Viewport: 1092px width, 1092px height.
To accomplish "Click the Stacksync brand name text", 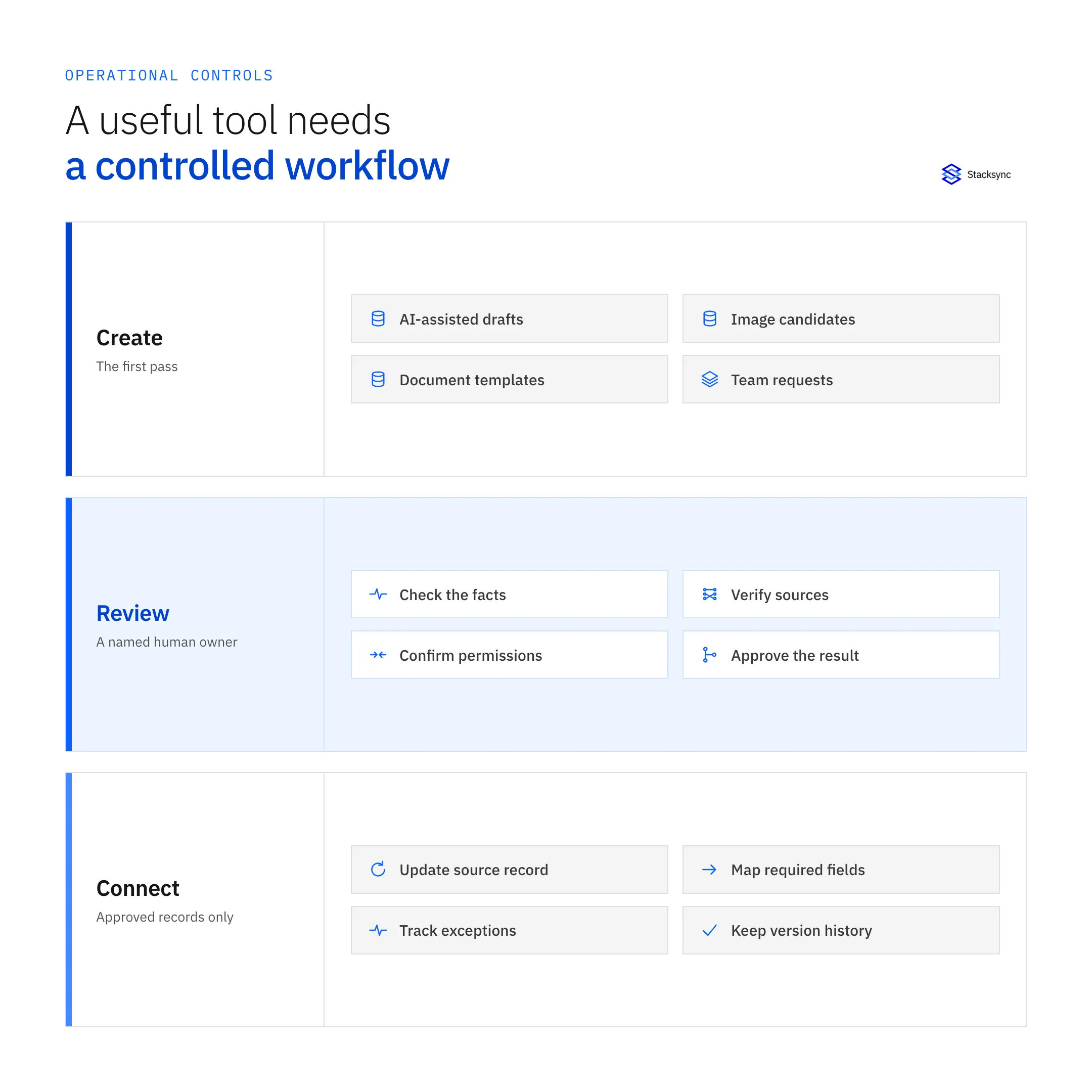I will coord(989,174).
